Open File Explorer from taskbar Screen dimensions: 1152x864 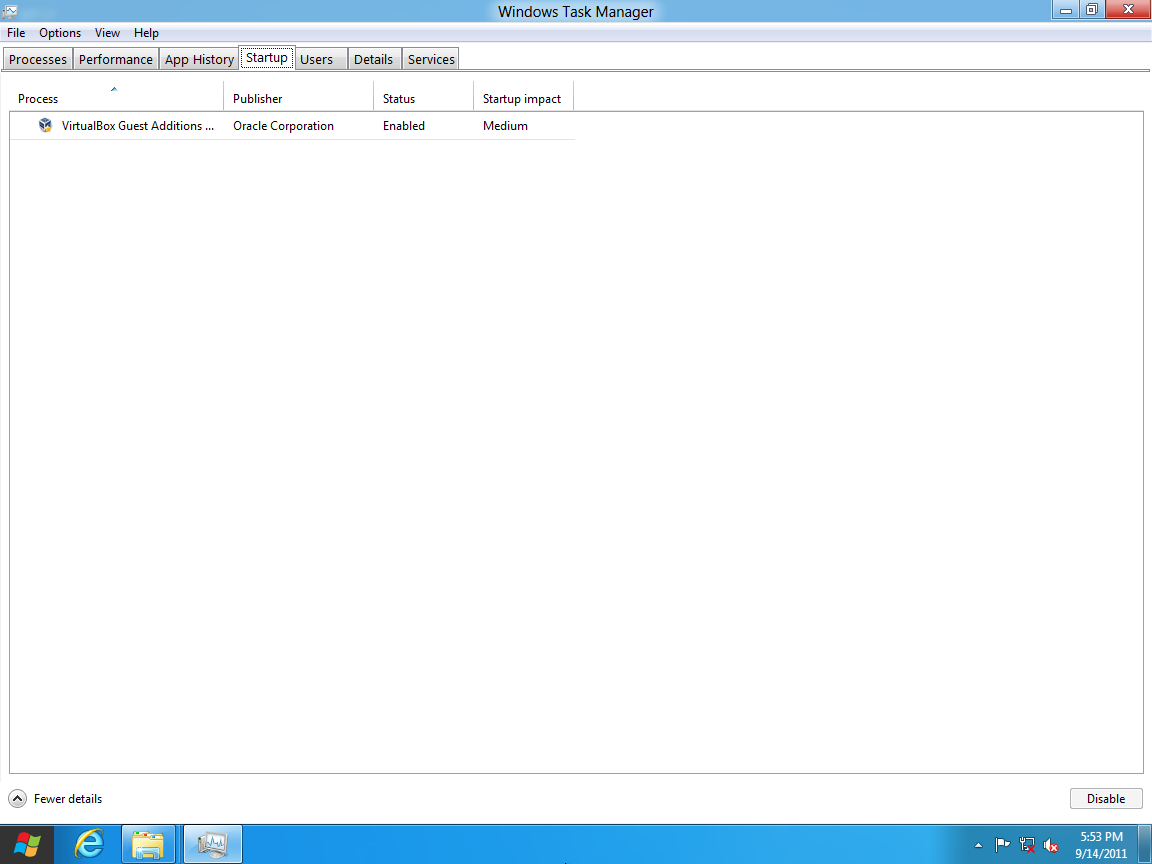tap(148, 845)
